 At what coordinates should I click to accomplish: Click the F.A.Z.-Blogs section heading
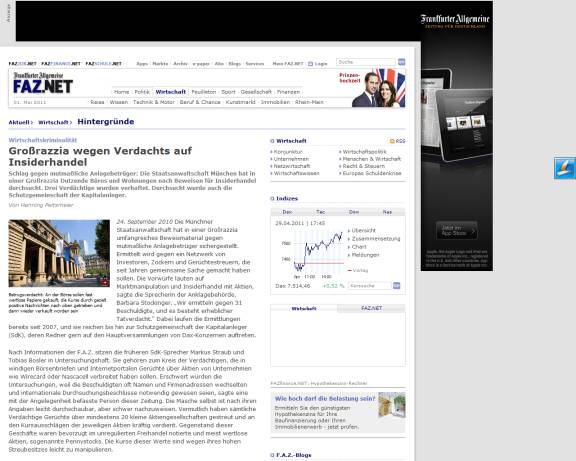pyautogui.click(x=294, y=455)
